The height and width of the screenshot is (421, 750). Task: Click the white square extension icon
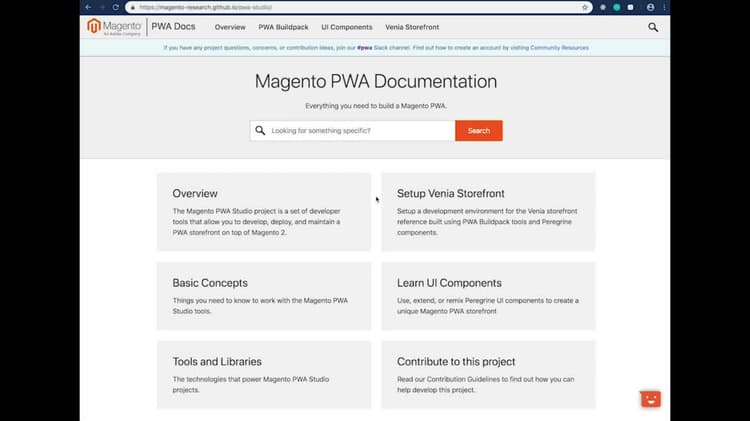[630, 7]
